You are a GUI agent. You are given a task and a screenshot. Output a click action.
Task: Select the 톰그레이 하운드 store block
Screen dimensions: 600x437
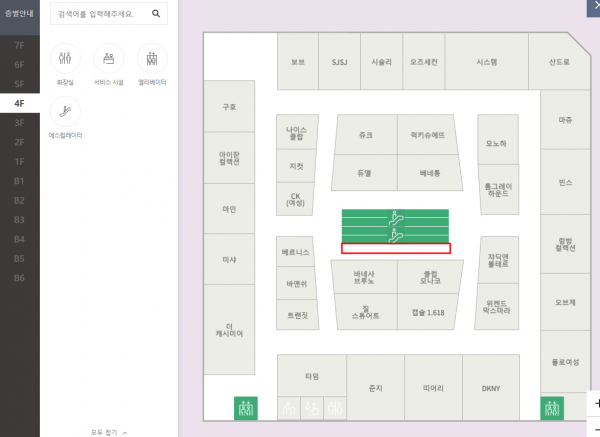tap(499, 190)
